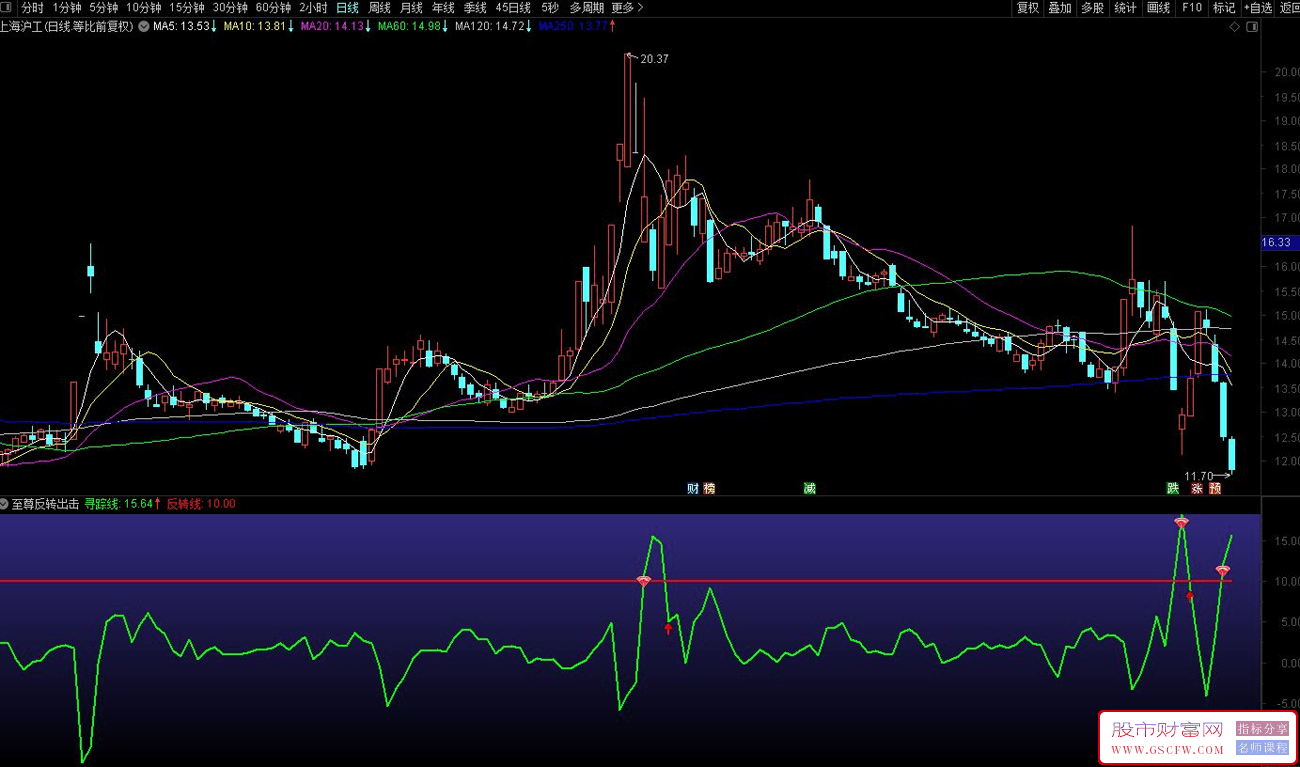Add stock via +自选 button
Viewport: 1300px width, 767px height.
[x=1258, y=7]
